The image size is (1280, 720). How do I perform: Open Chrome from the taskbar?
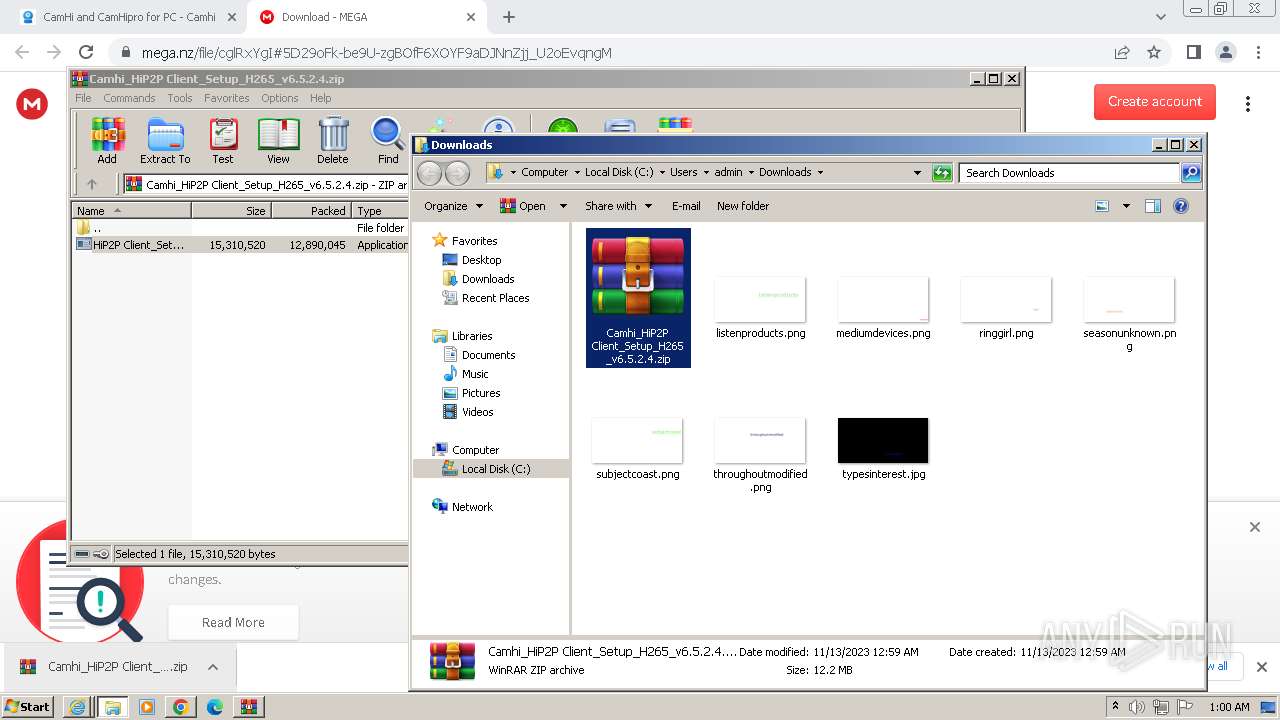click(180, 707)
